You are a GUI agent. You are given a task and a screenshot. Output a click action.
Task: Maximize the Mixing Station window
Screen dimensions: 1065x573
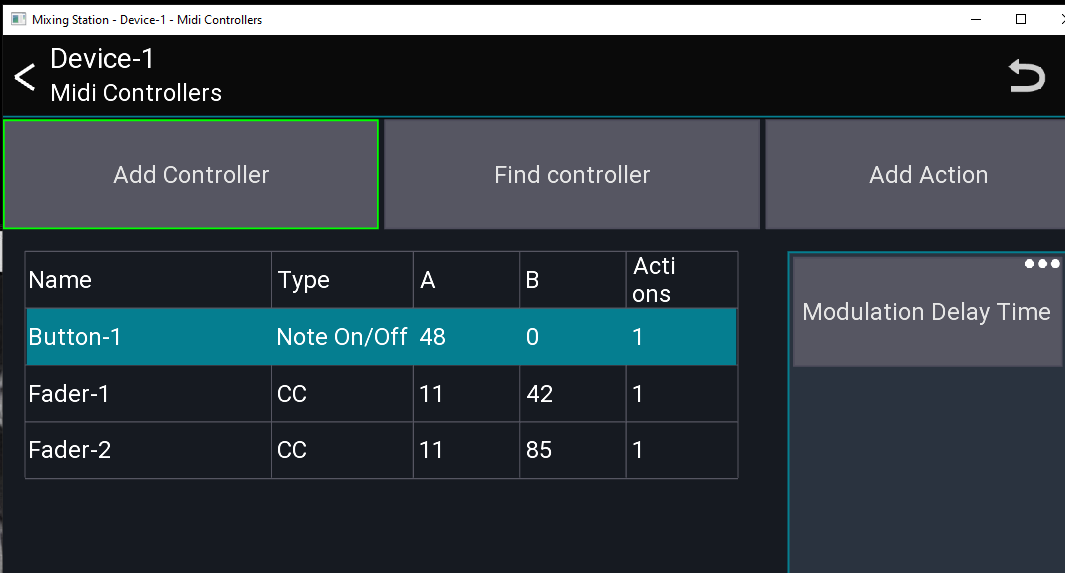click(x=1020, y=19)
